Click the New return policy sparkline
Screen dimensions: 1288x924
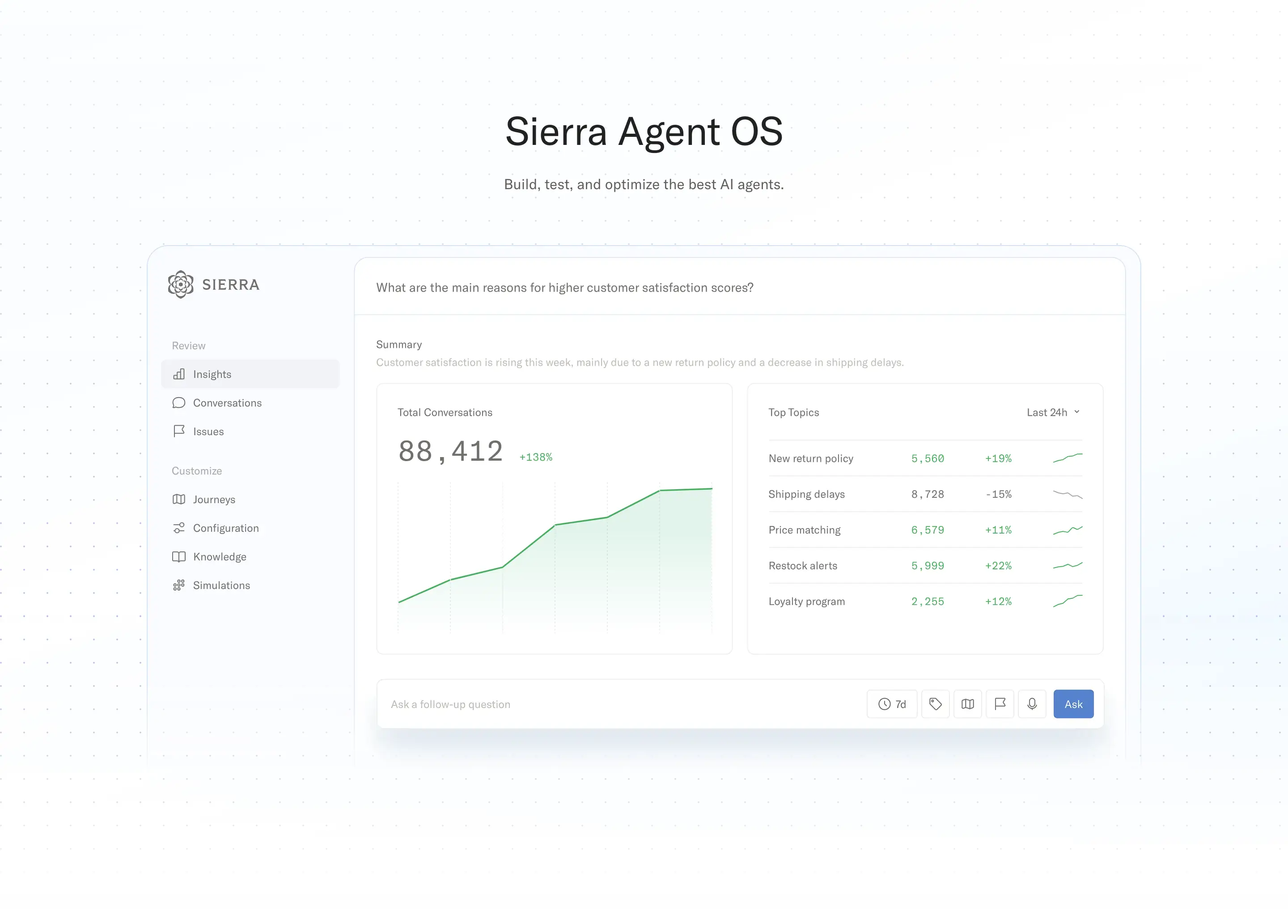[1068, 458]
